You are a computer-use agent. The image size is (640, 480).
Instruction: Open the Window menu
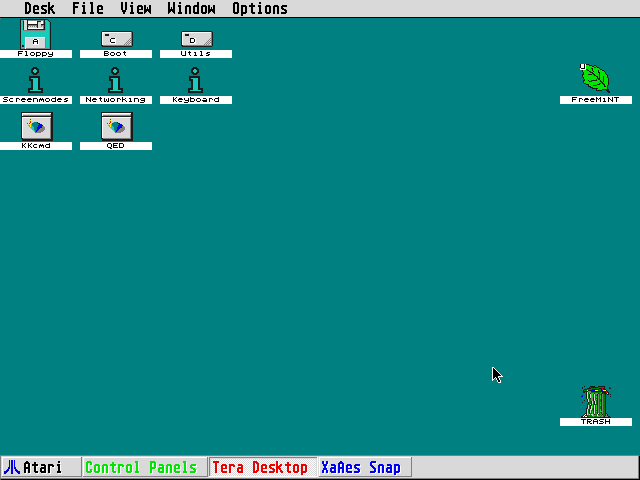click(x=191, y=9)
